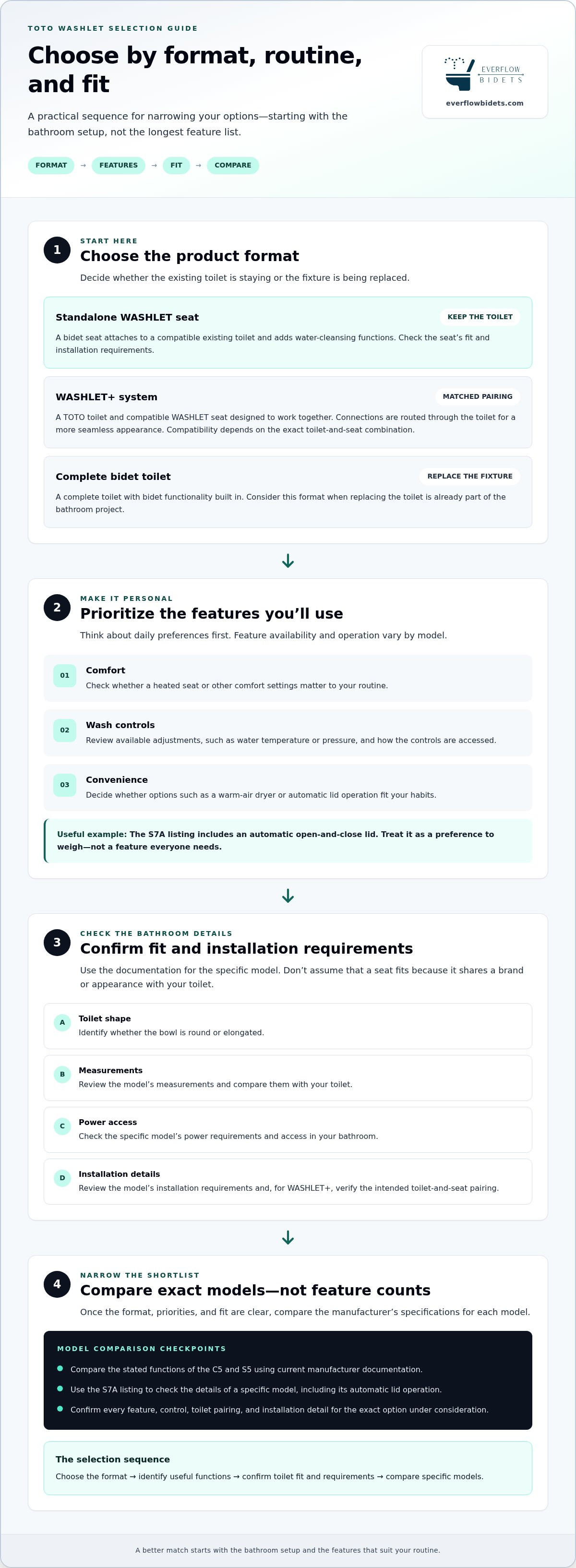Click the 01 Comfort number badge
The width and height of the screenshot is (576, 1568).
coord(64,676)
